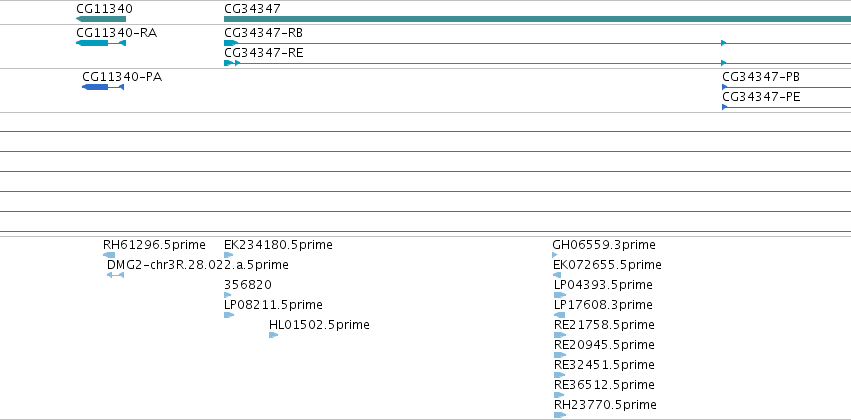The width and height of the screenshot is (851, 420).
Task: Click the RE32451.5prime EST arrow
Action: 560,375
